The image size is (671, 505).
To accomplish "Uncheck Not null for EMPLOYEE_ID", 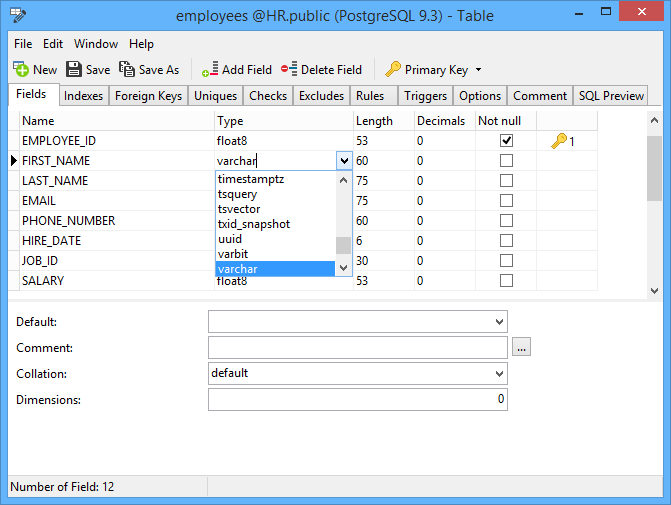I will tap(506, 140).
